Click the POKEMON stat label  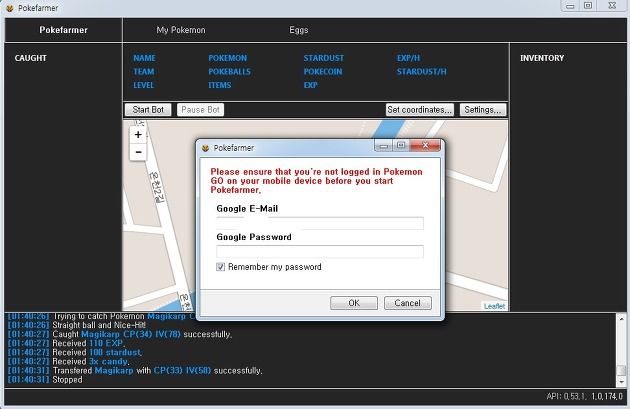click(227, 58)
